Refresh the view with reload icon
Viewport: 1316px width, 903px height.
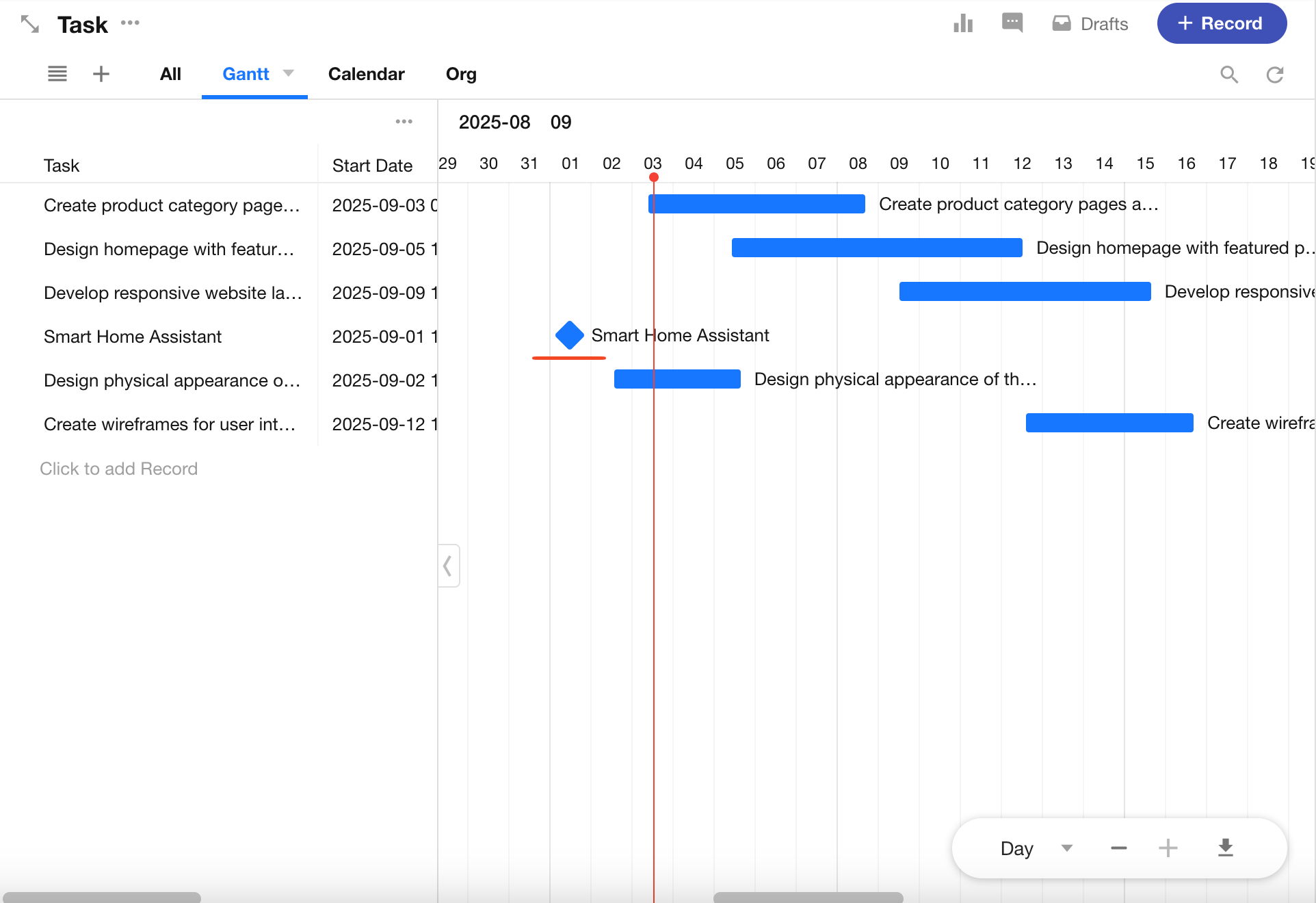(1275, 75)
